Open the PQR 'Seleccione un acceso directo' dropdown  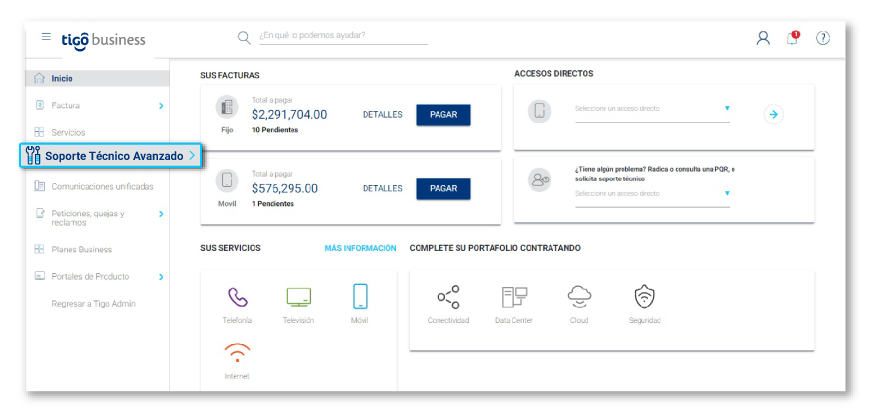tap(652, 196)
